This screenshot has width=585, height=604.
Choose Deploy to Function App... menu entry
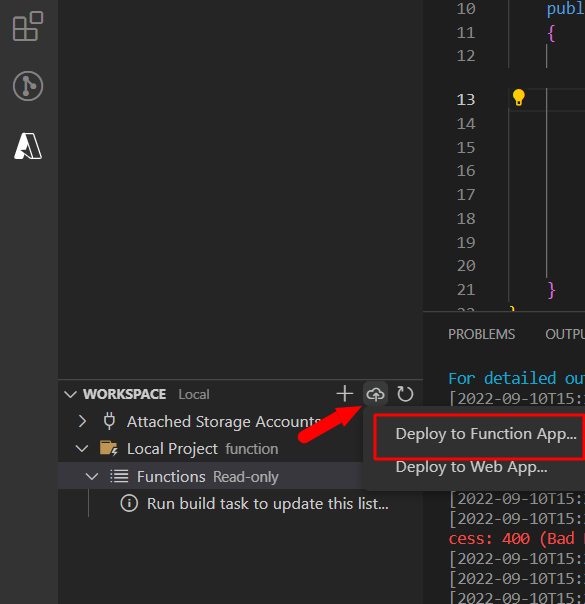point(486,434)
